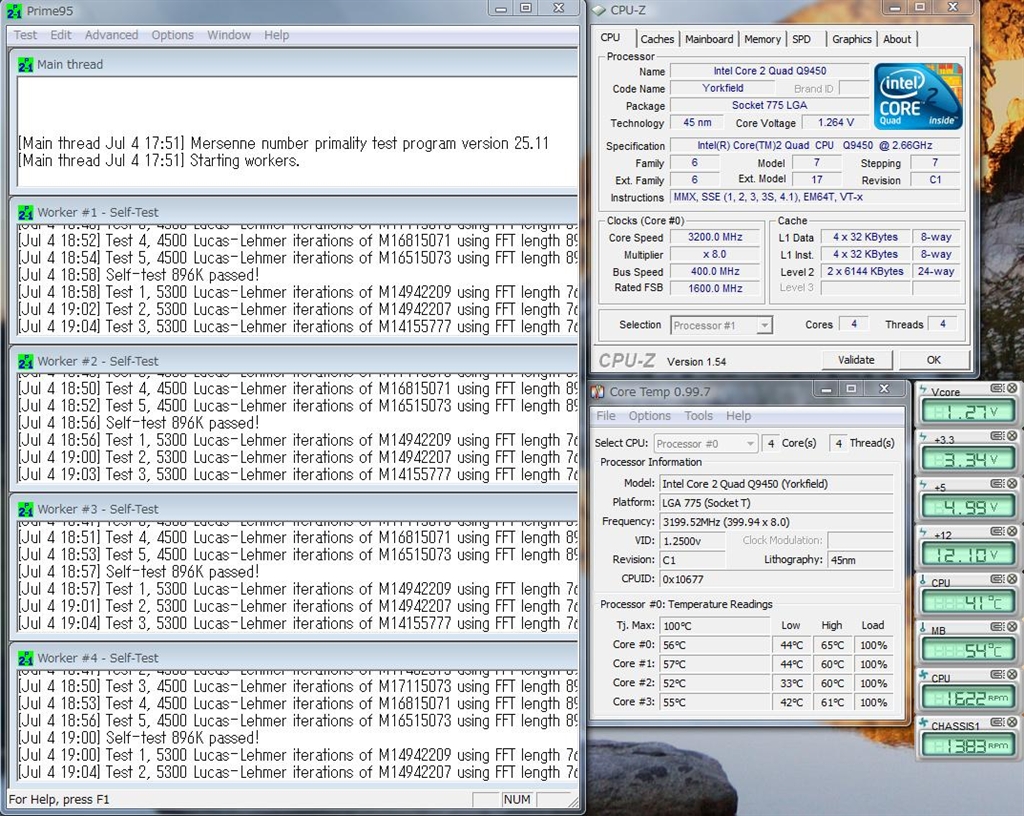This screenshot has height=816, width=1024.
Task: Open the Window menu in Prime95
Action: (x=229, y=35)
